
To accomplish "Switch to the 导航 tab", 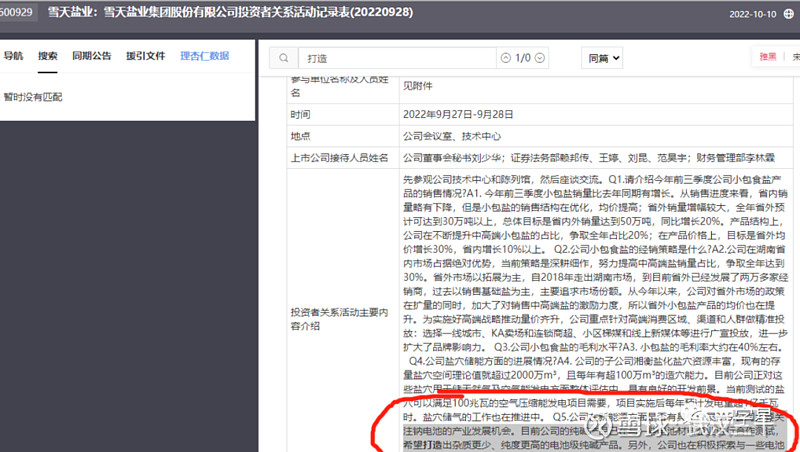I will (x=14, y=56).
